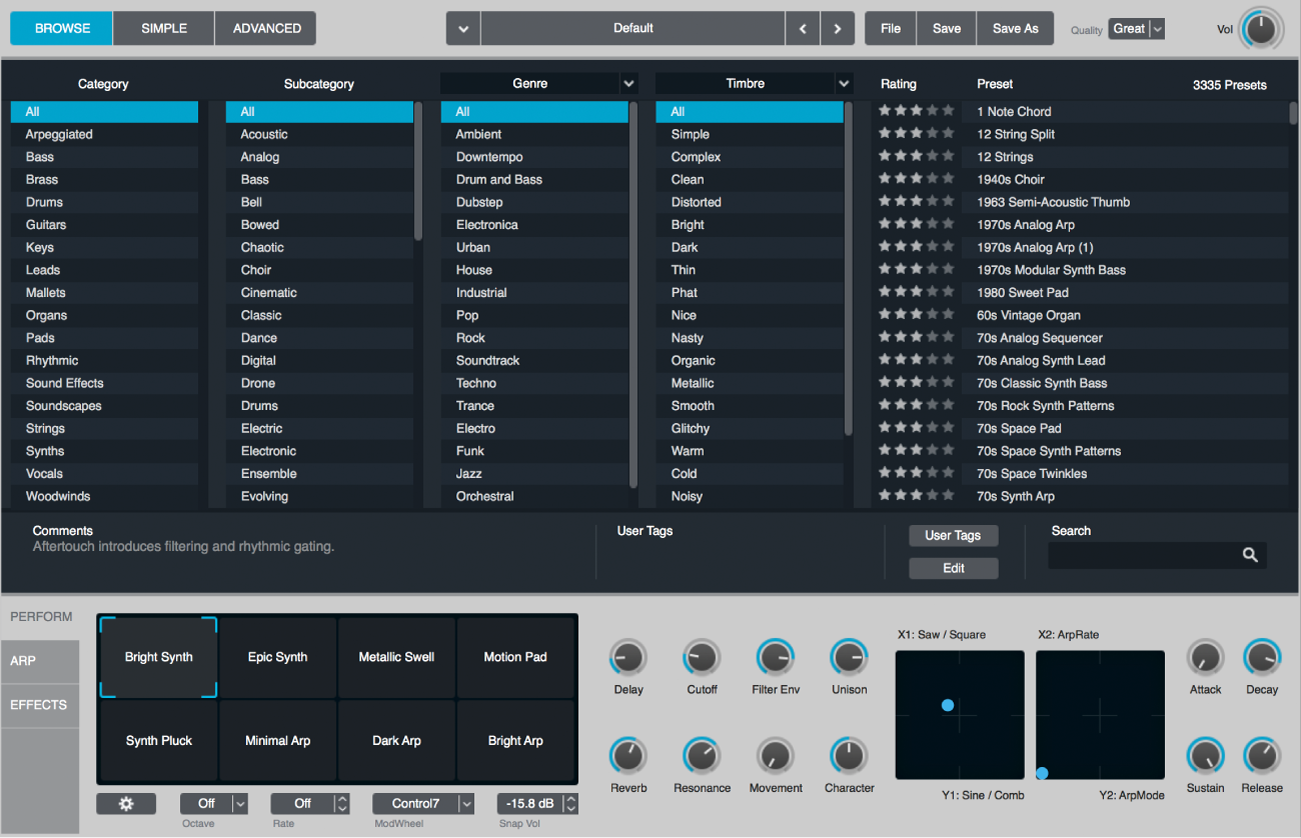The height and width of the screenshot is (838, 1301).
Task: Click the Character knob
Action: coord(849,756)
